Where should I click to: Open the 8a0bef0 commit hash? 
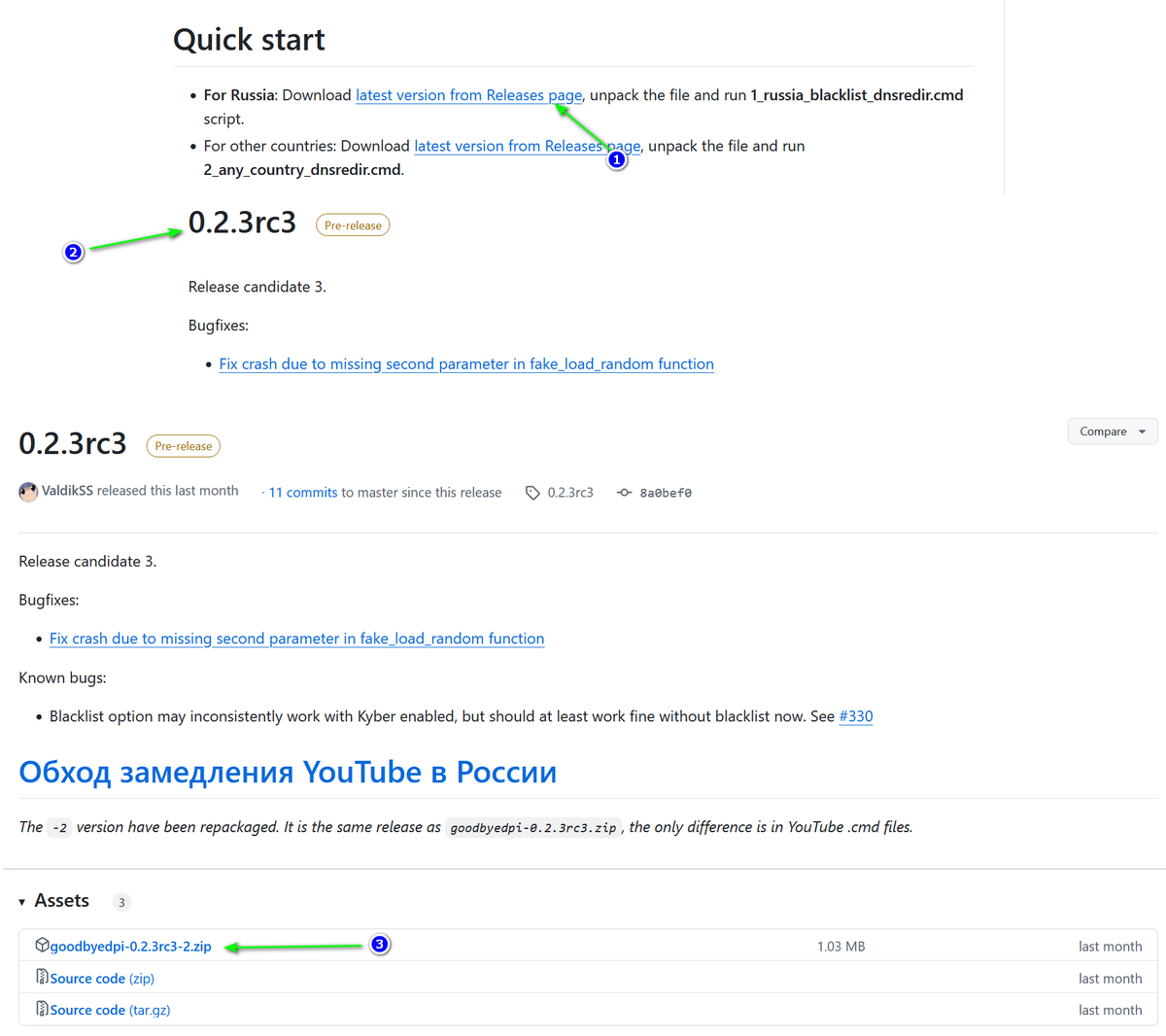(666, 493)
